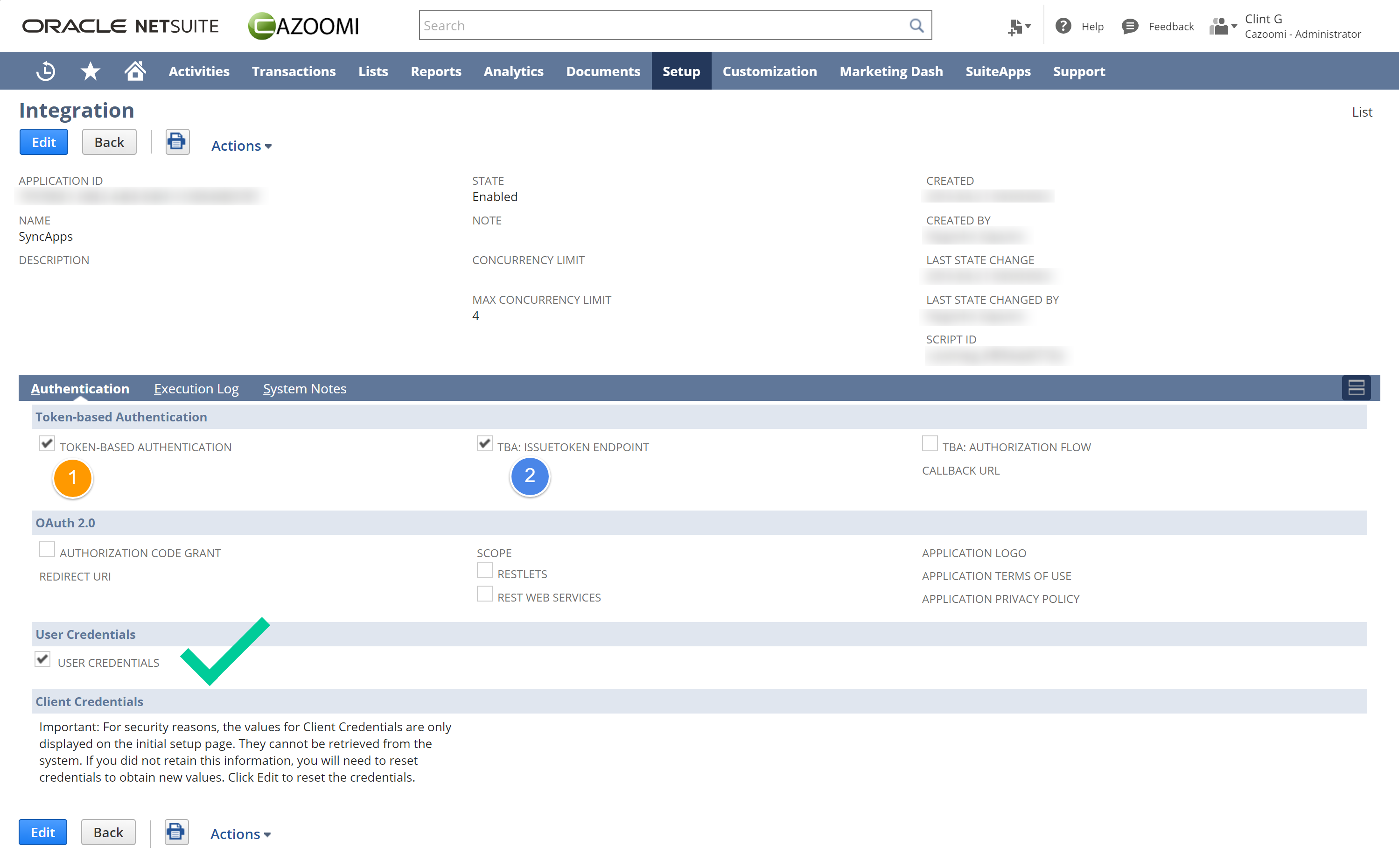
Task: Open the Help question mark icon
Action: (x=1063, y=26)
